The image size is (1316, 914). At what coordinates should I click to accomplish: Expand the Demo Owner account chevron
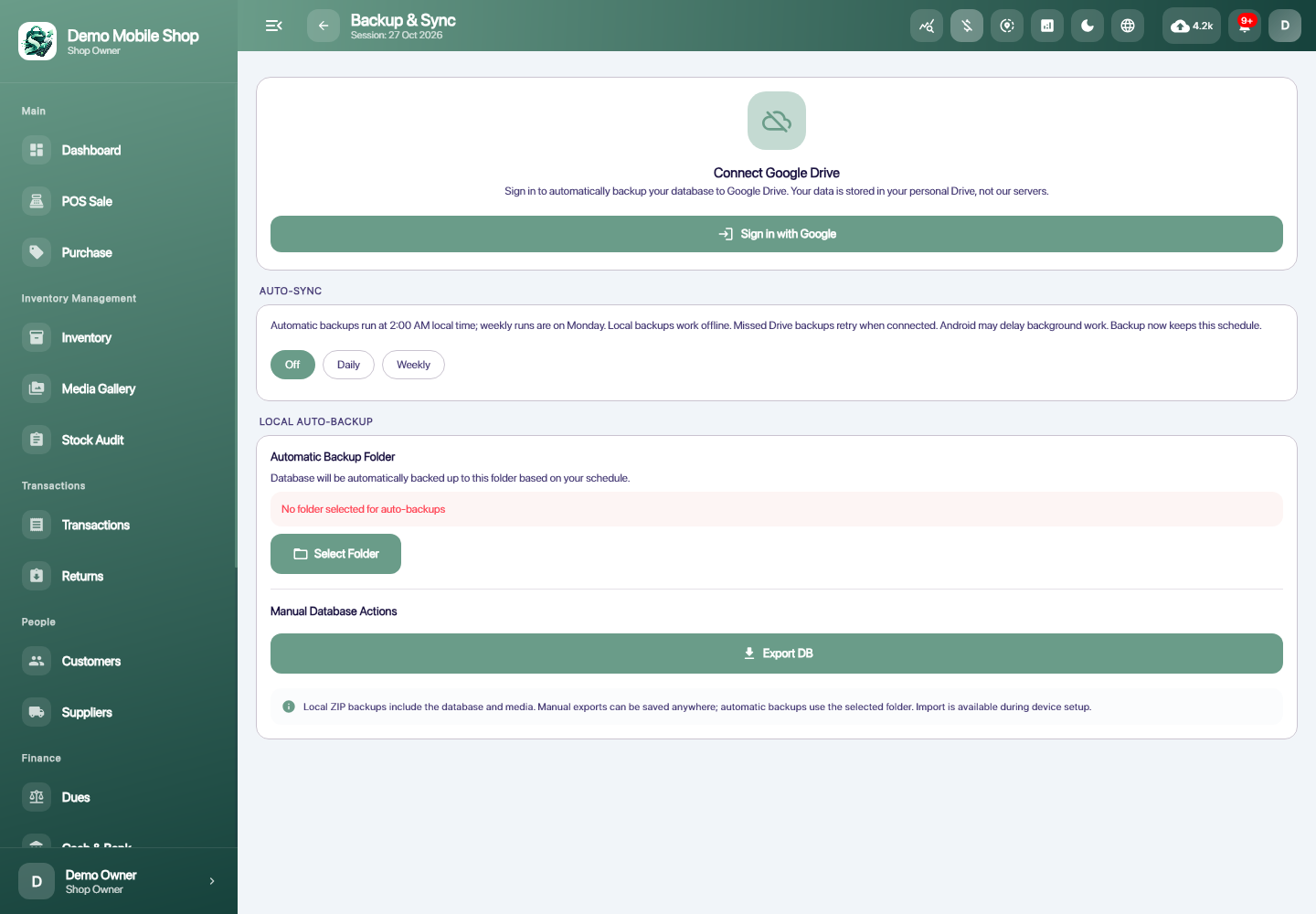click(212, 881)
